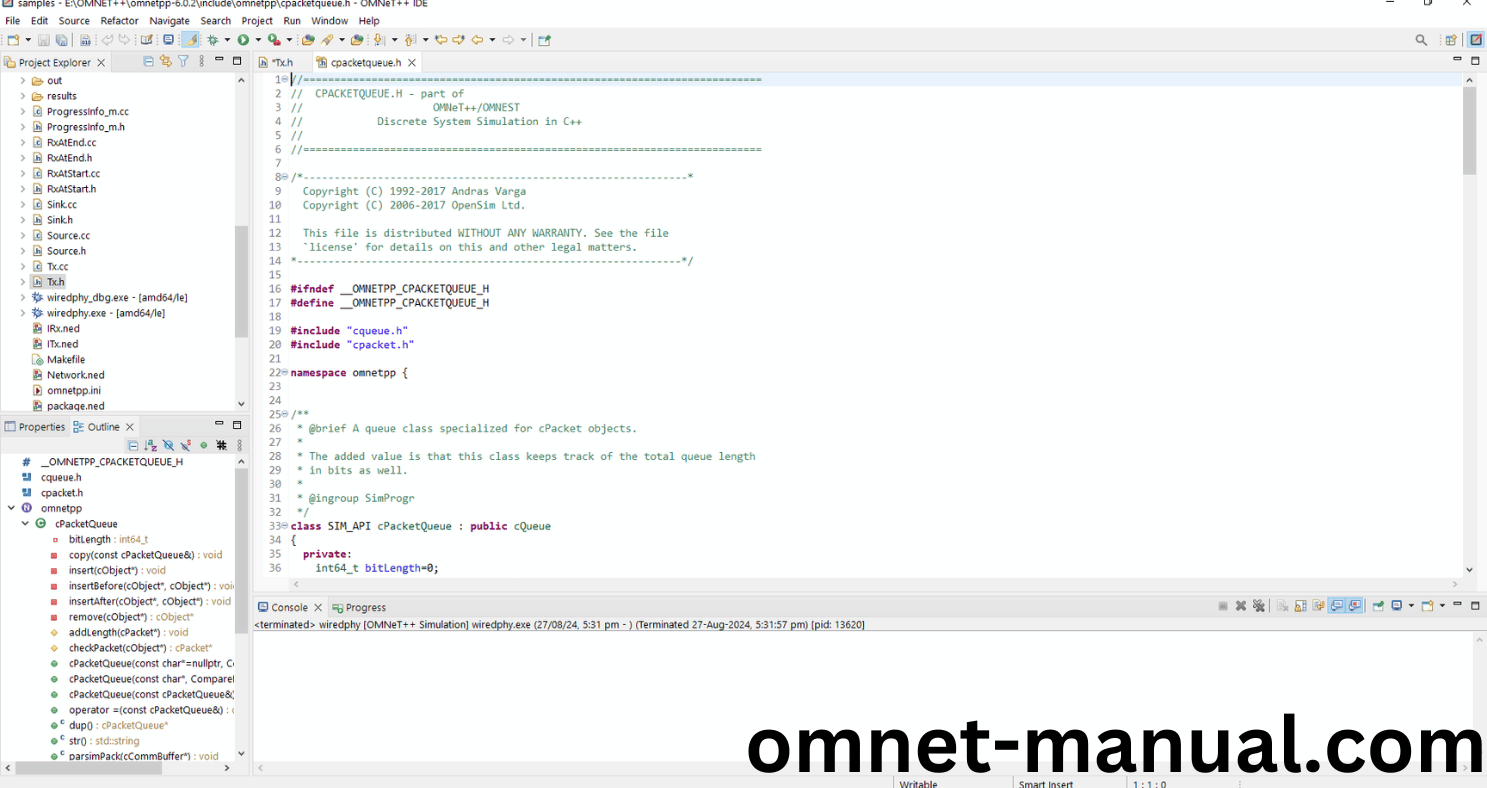
Task: Switch to the *Tx.h editor tab
Action: pos(281,62)
